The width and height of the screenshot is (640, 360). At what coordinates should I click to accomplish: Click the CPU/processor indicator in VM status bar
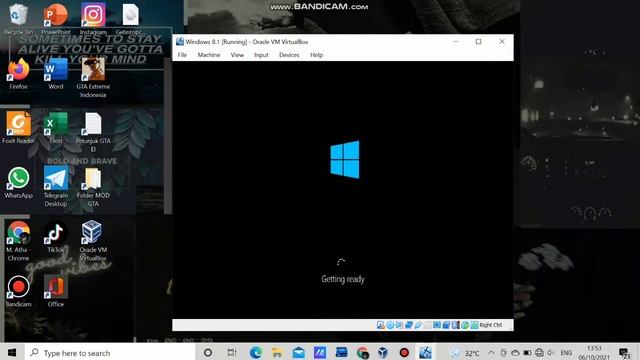coord(456,325)
